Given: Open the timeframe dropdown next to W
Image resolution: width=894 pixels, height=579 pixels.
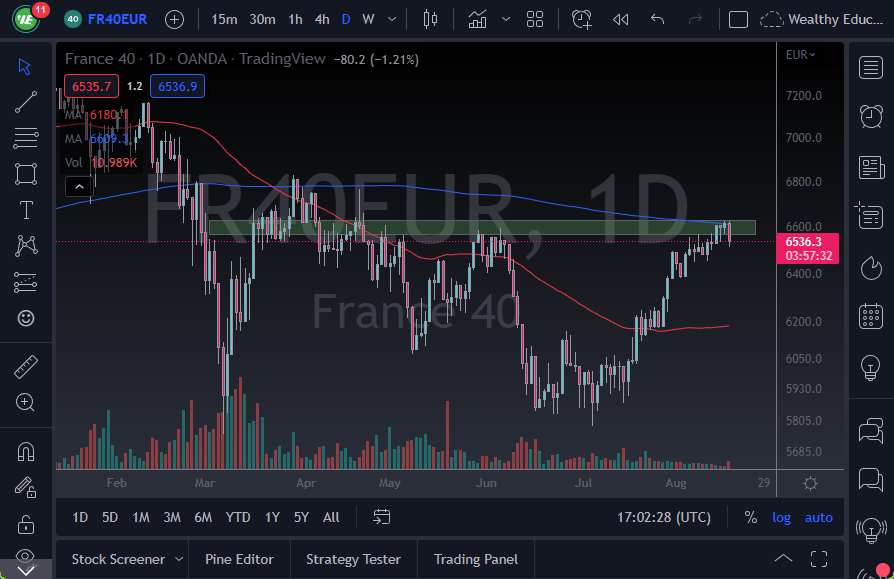Looking at the screenshot, I should [390, 18].
